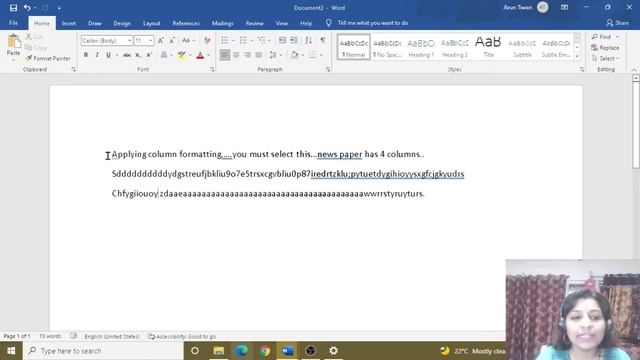
Task: Open multilevel list dropdown
Action: point(269,40)
